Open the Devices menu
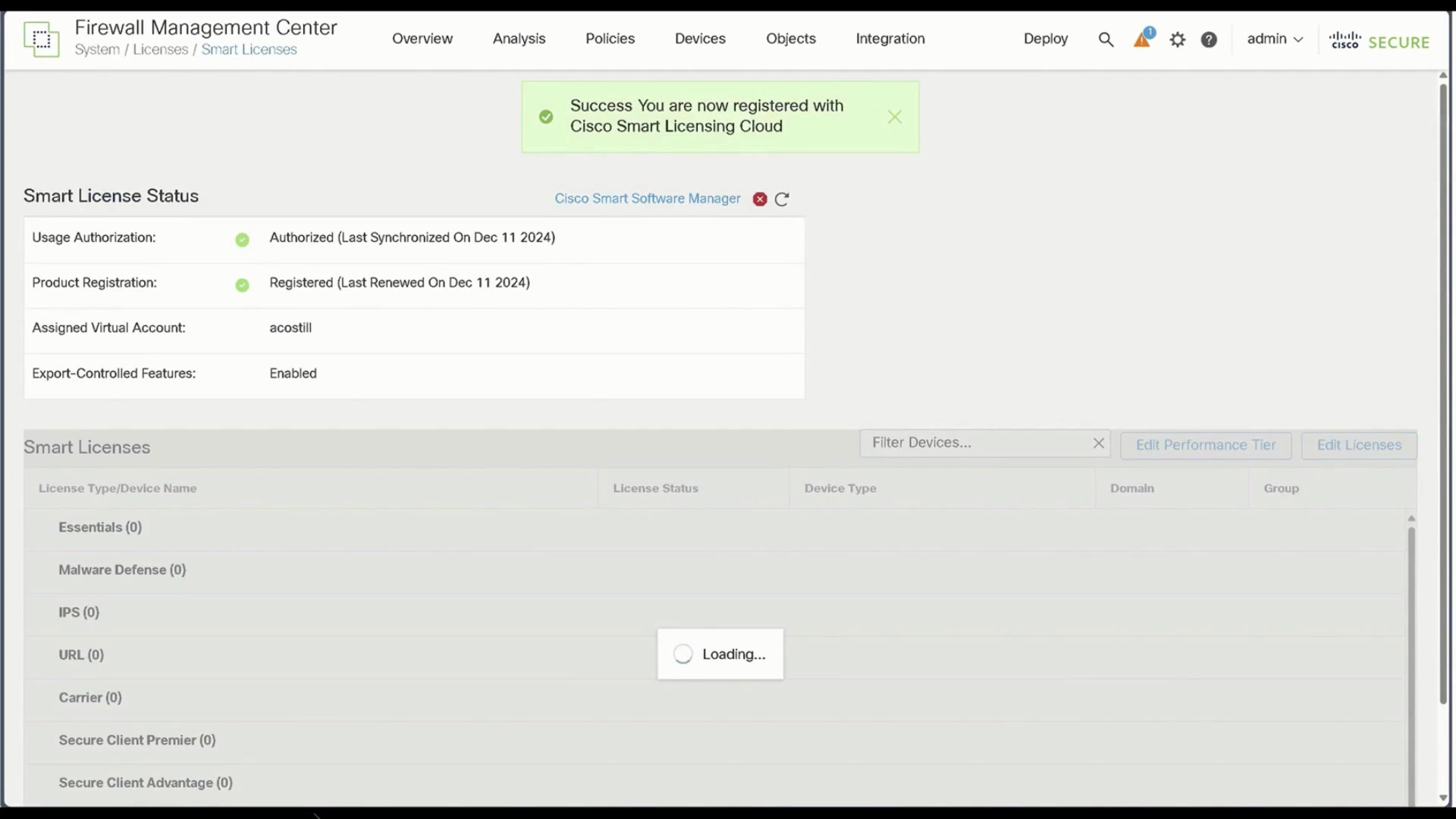 (700, 39)
